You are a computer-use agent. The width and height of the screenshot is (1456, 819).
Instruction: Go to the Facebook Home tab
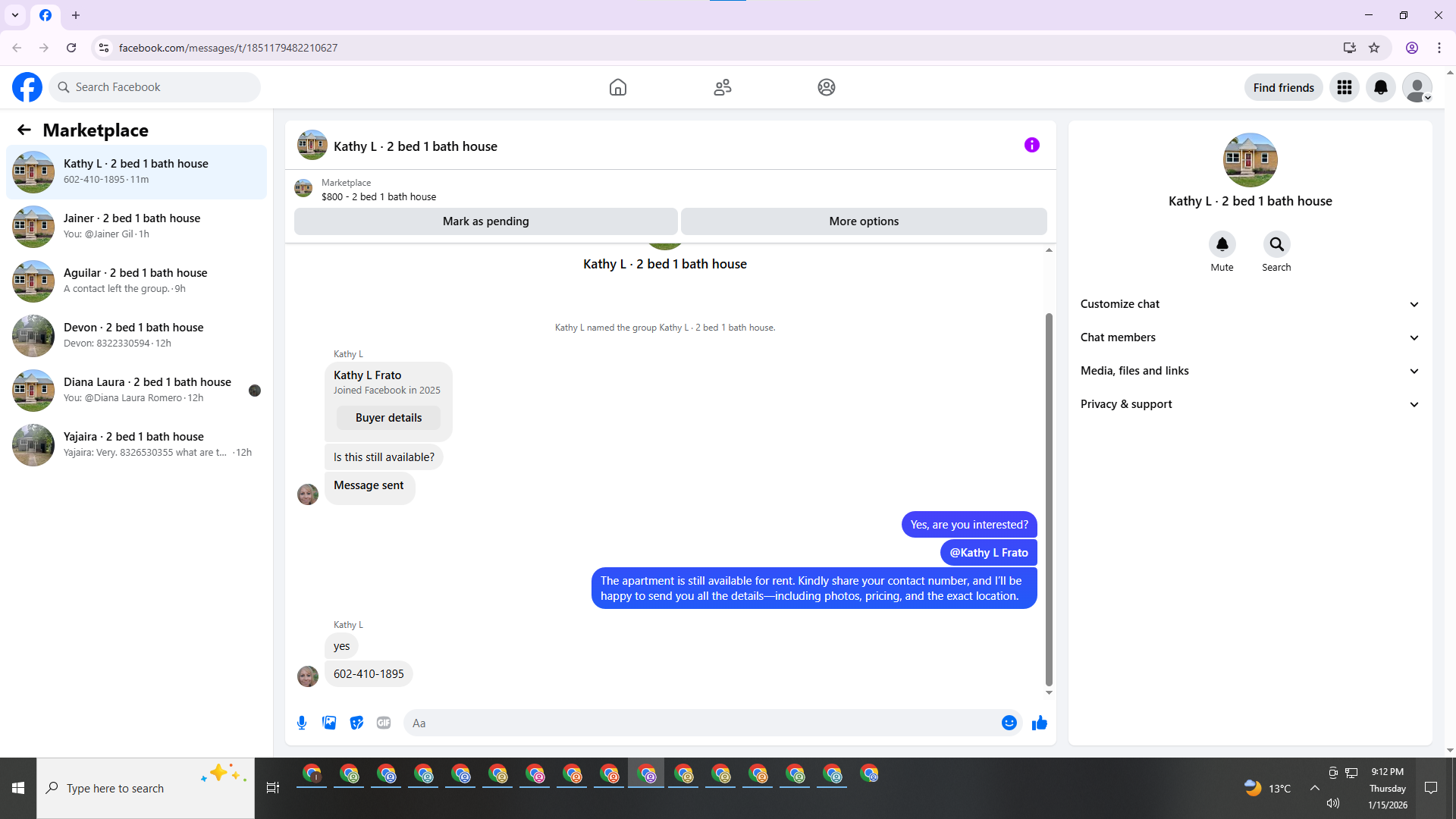pyautogui.click(x=617, y=87)
